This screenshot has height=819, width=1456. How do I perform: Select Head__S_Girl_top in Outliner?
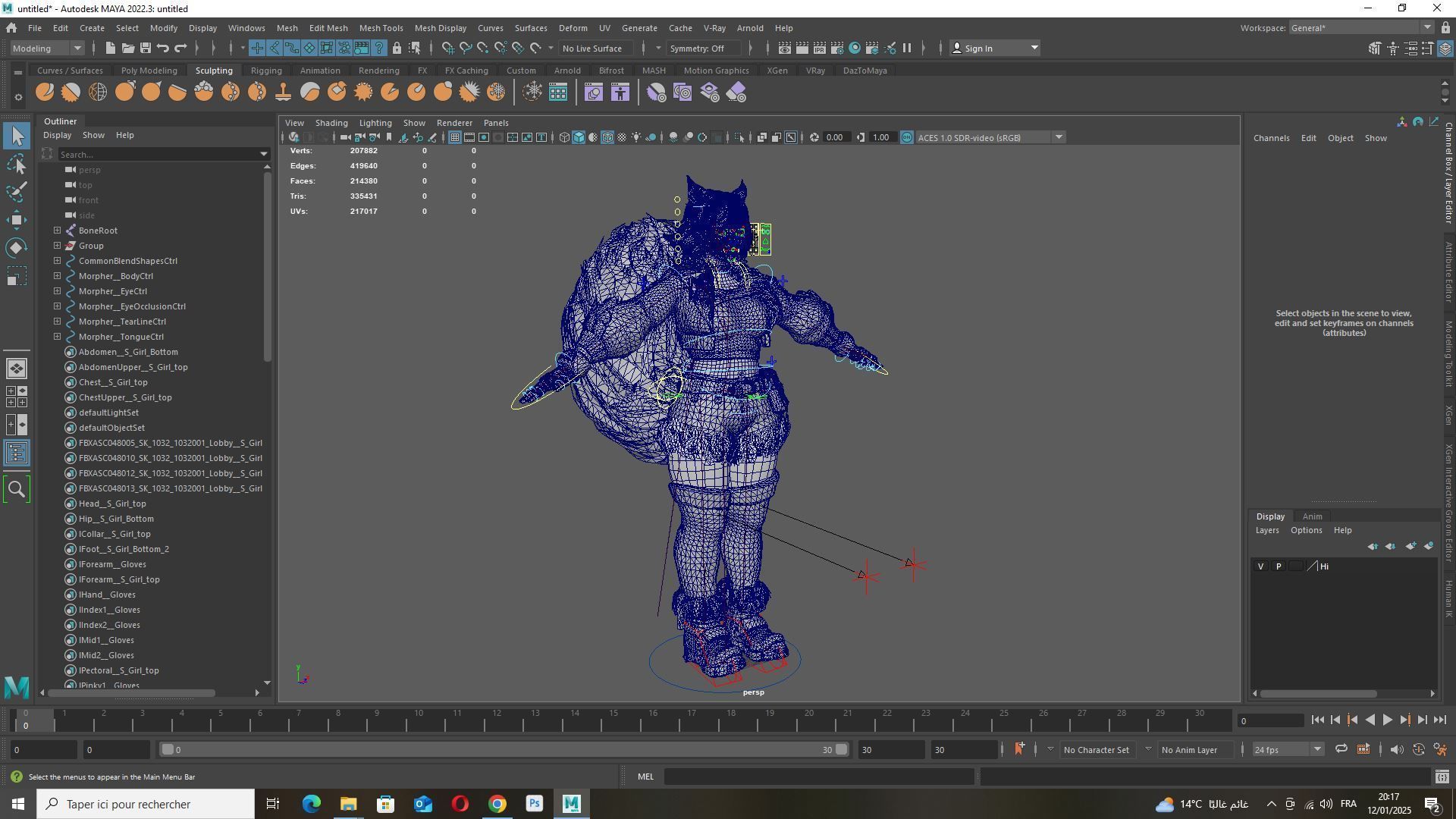(x=112, y=504)
